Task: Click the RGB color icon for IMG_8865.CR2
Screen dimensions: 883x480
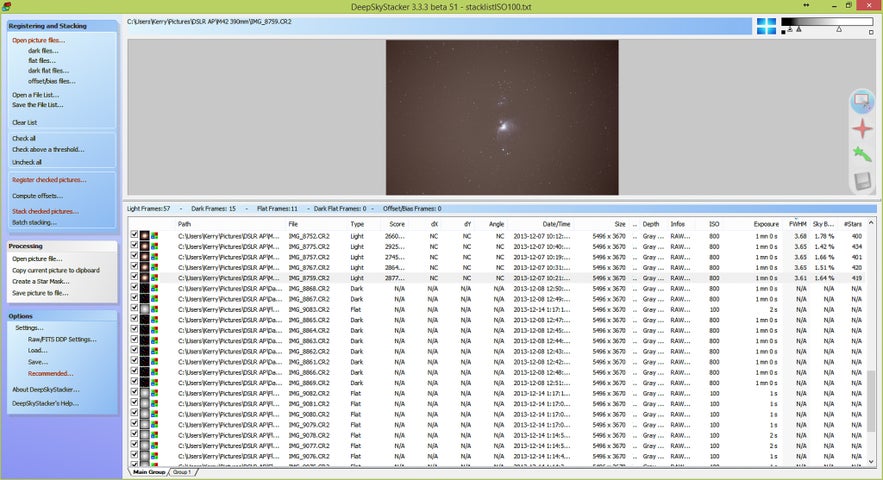Action: pyautogui.click(x=154, y=320)
